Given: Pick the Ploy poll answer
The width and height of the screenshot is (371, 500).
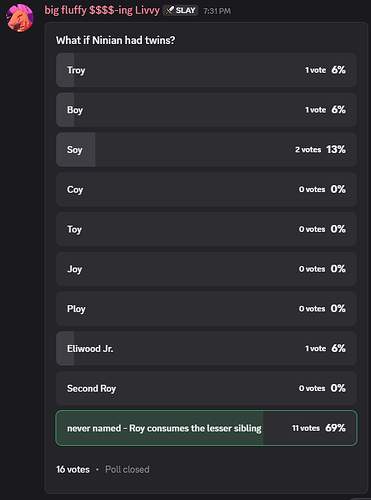Looking at the screenshot, I should point(206,309).
